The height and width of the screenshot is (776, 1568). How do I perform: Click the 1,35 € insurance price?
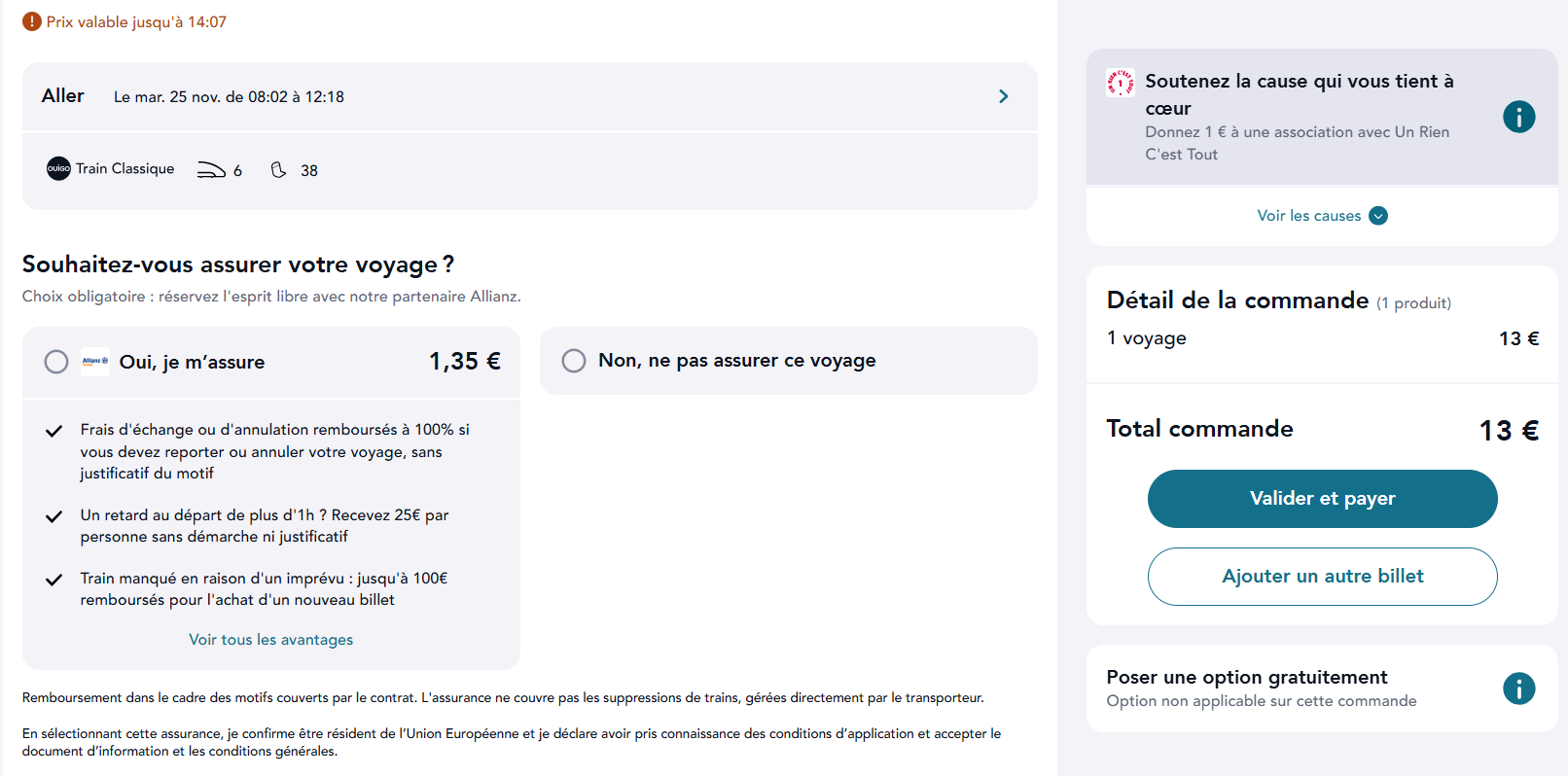[464, 362]
